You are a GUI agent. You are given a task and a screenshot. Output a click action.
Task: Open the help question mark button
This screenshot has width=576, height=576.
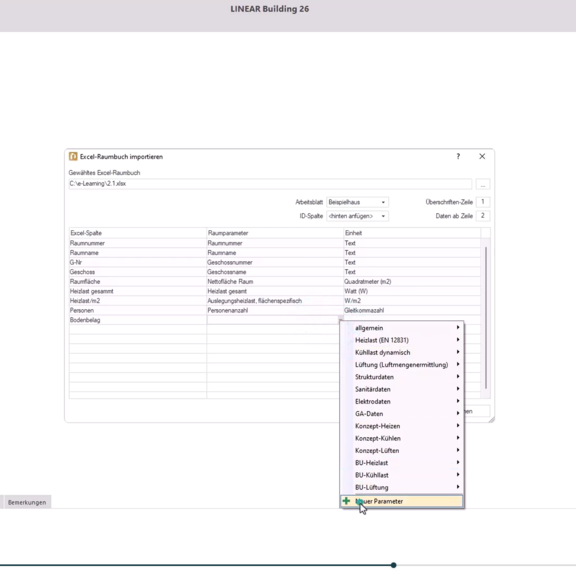(458, 156)
